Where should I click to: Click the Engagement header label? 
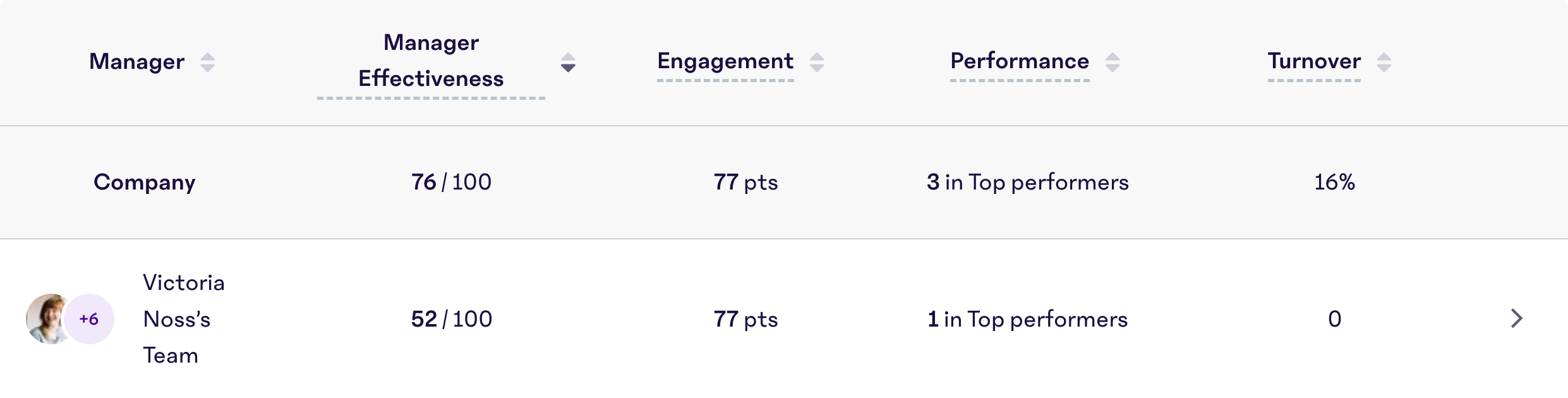[x=725, y=62]
